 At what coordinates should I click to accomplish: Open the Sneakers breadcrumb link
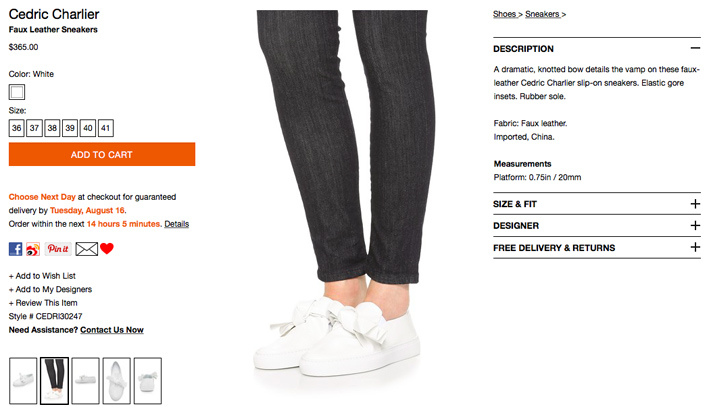[x=542, y=14]
